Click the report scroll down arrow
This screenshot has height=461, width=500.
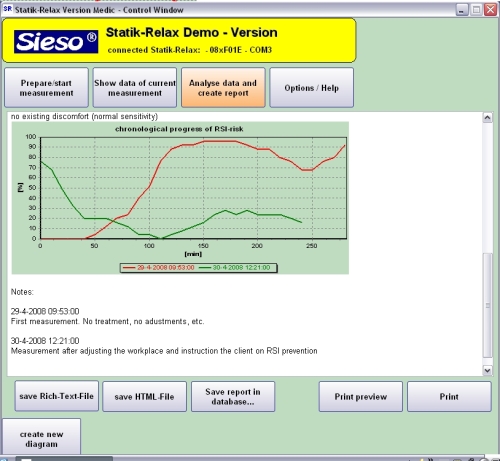click(487, 370)
